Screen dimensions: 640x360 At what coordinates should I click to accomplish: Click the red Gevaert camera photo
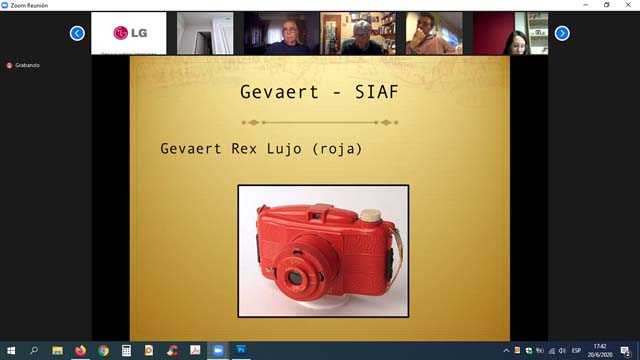click(323, 251)
